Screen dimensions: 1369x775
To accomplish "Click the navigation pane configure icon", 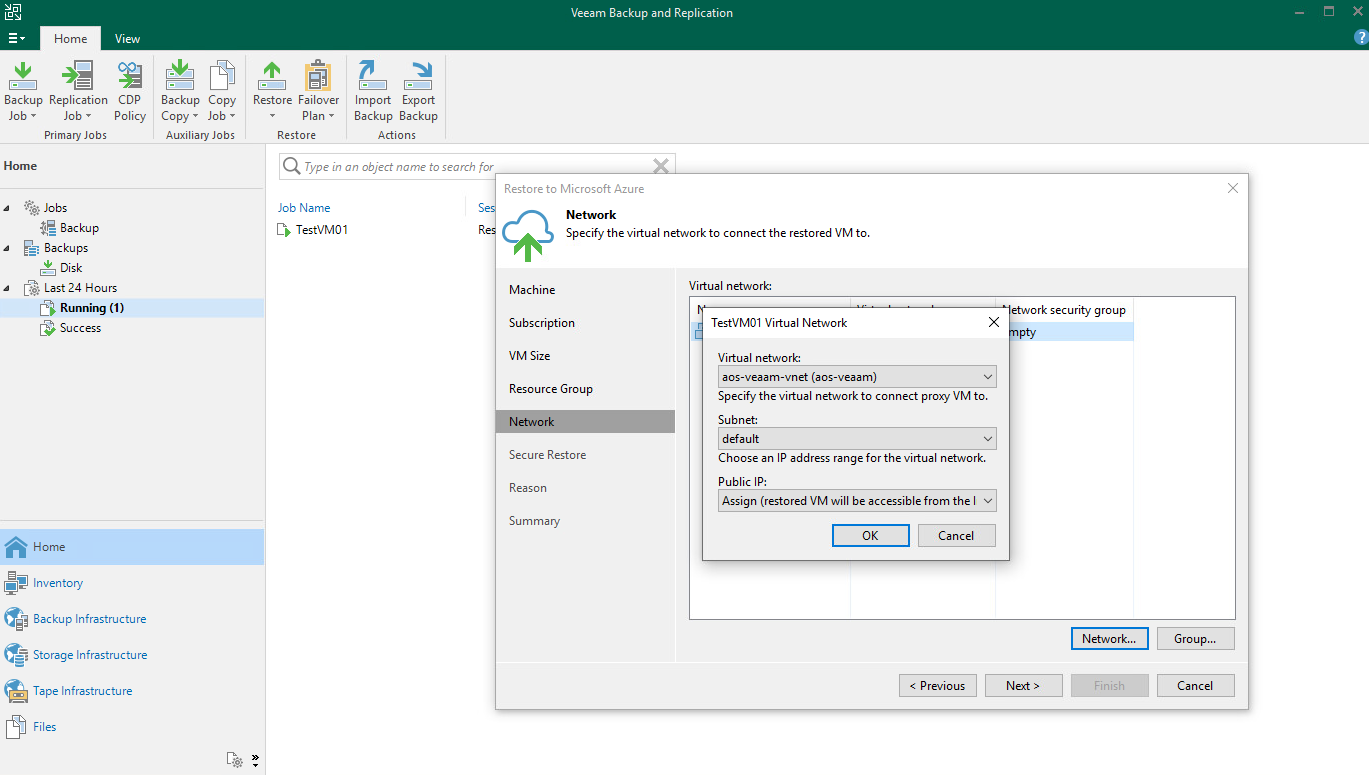I will pos(234,760).
